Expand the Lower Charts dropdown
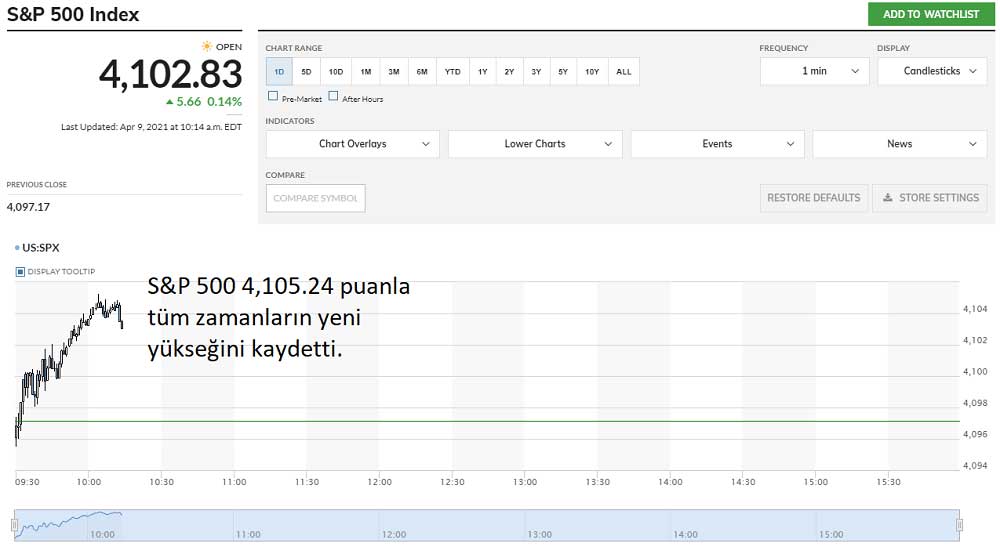Viewport: 1000px width, 547px height. tap(535, 144)
